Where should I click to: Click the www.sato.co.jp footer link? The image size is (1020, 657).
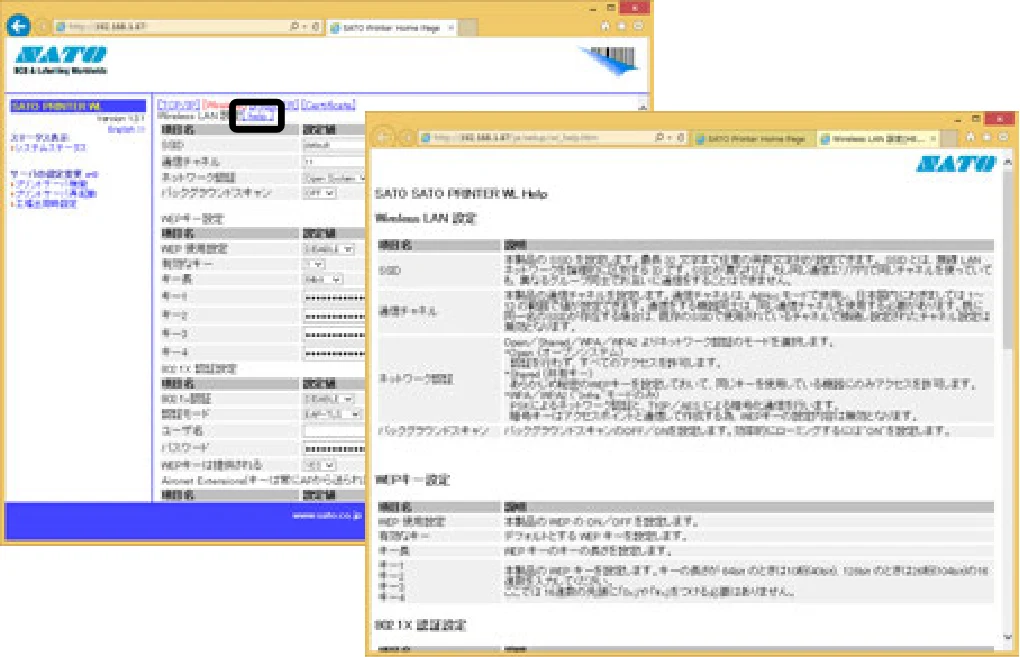(327, 515)
